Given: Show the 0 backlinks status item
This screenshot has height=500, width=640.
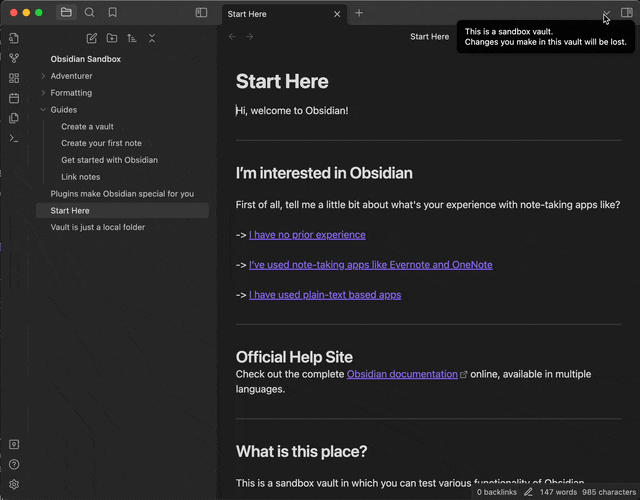Looking at the screenshot, I should click(496, 492).
